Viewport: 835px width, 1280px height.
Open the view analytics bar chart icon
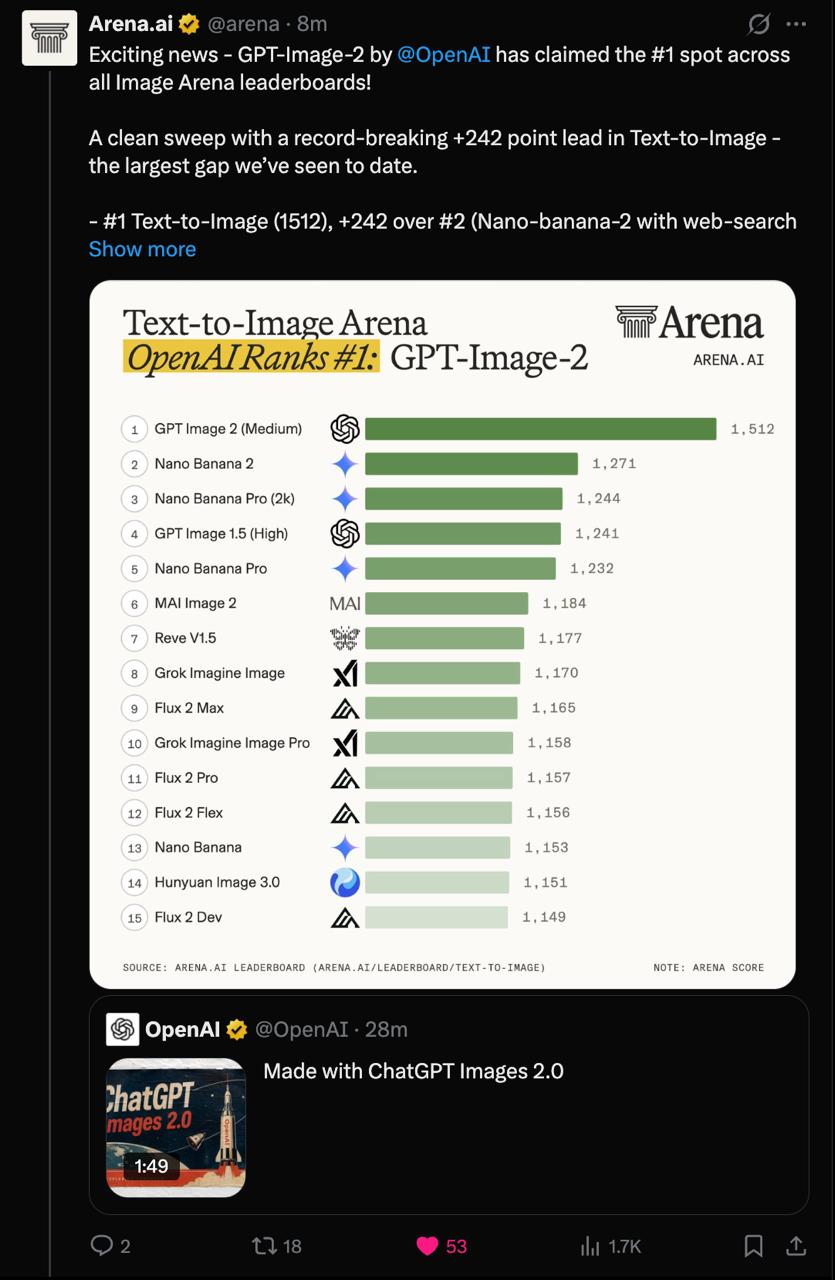pos(590,1245)
